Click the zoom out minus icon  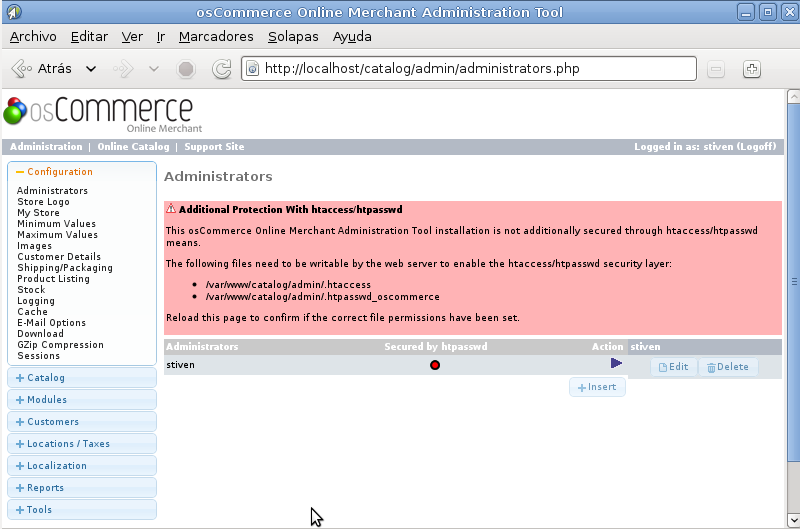pos(716,69)
